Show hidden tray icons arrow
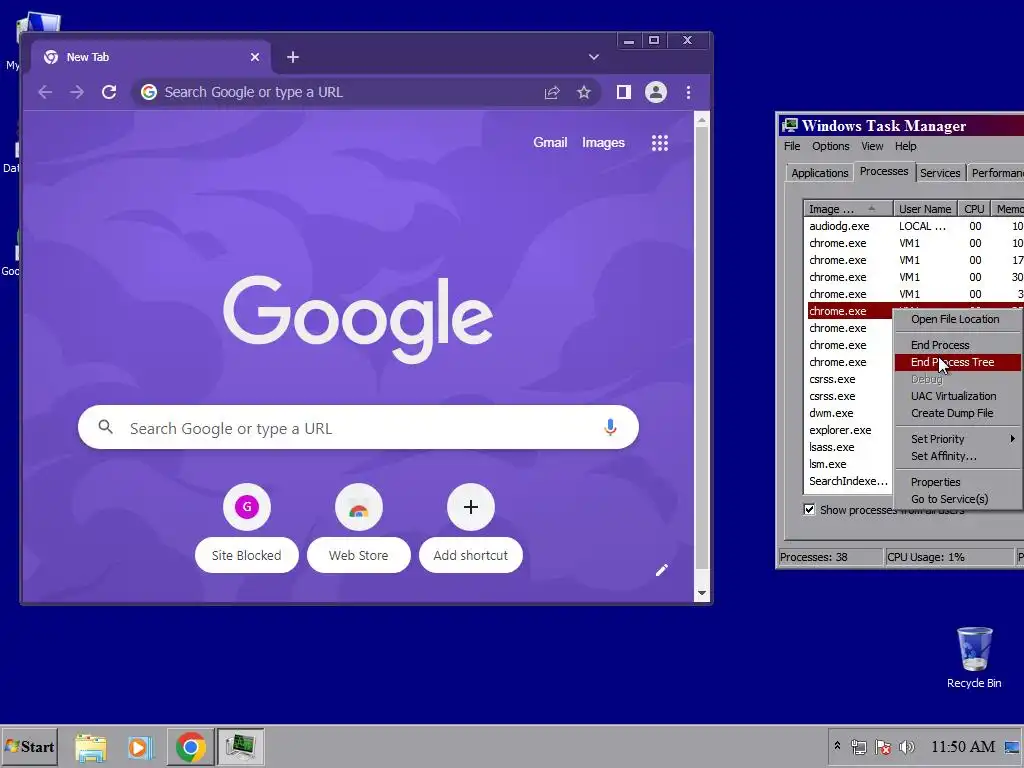The image size is (1024, 768). pos(837,746)
